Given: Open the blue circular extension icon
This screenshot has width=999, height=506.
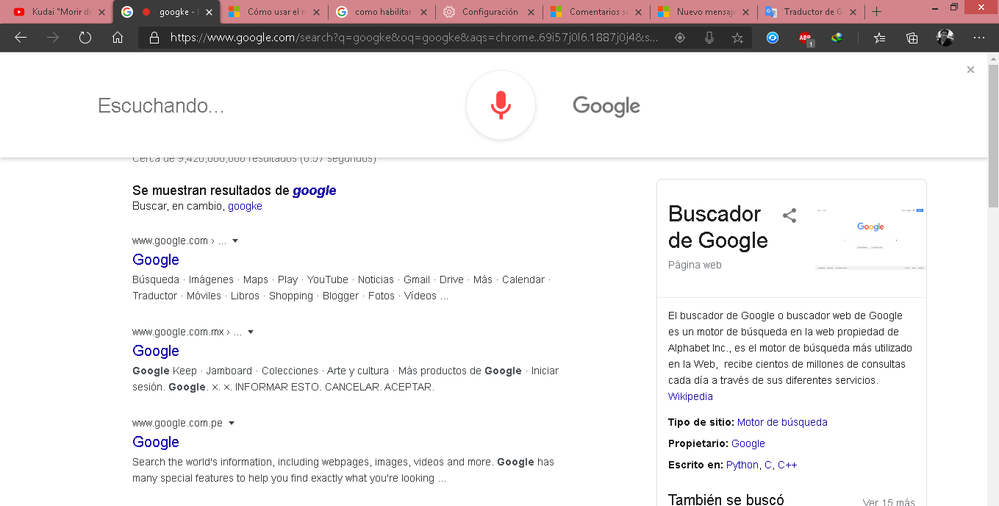Looking at the screenshot, I should click(772, 38).
